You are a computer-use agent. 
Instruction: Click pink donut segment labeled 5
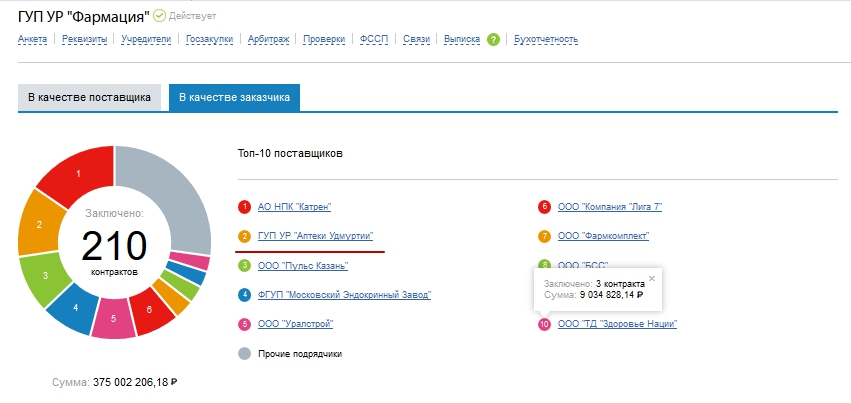click(x=113, y=319)
